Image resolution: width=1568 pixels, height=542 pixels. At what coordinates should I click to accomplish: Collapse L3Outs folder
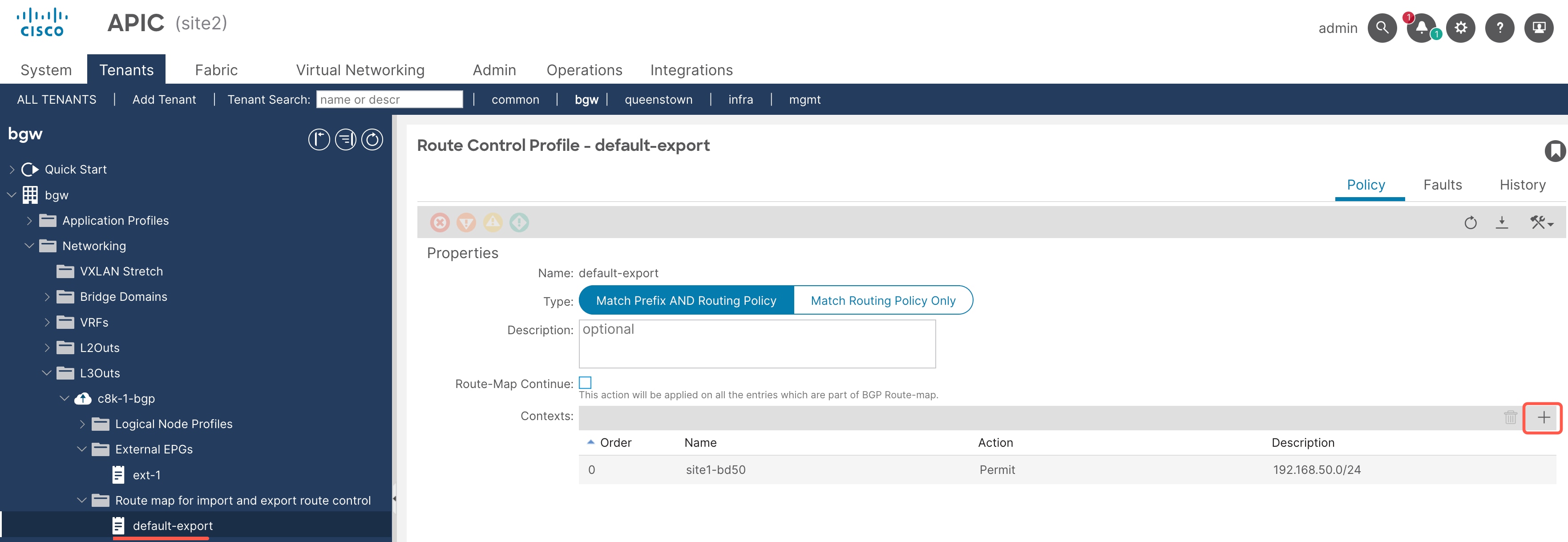coord(47,373)
